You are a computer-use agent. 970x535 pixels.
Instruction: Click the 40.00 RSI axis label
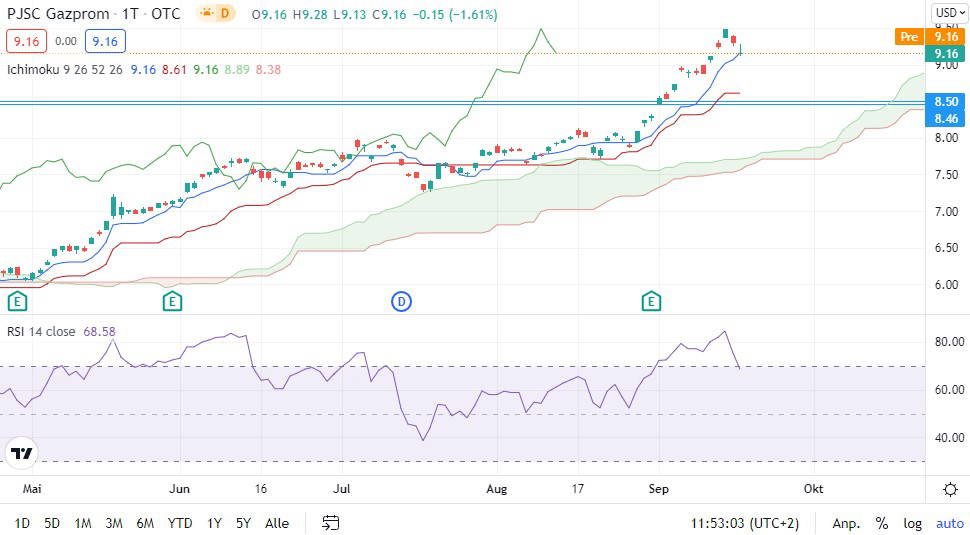pos(950,437)
